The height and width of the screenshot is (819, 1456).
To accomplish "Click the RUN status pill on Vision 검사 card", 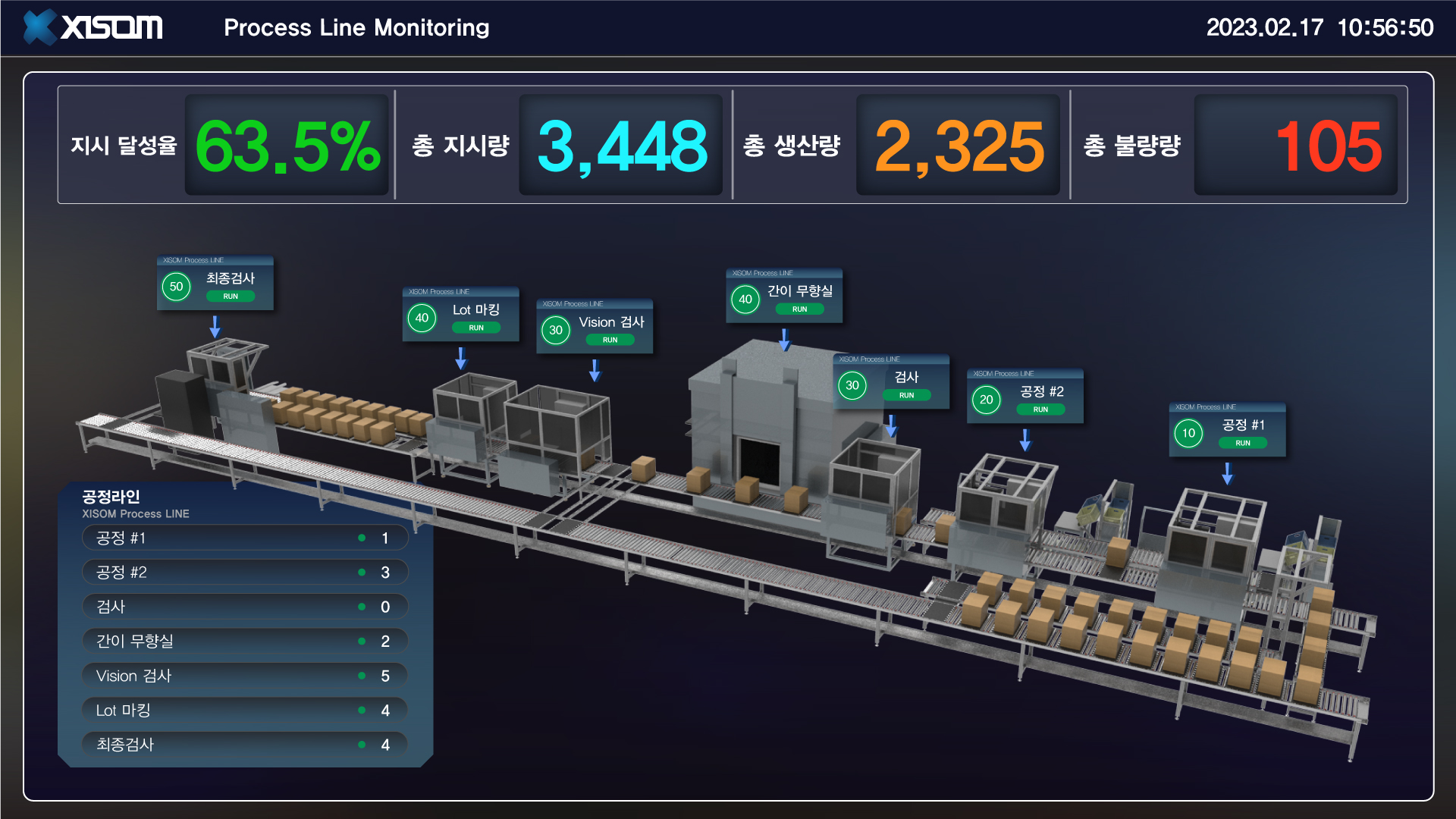I will pos(610,340).
